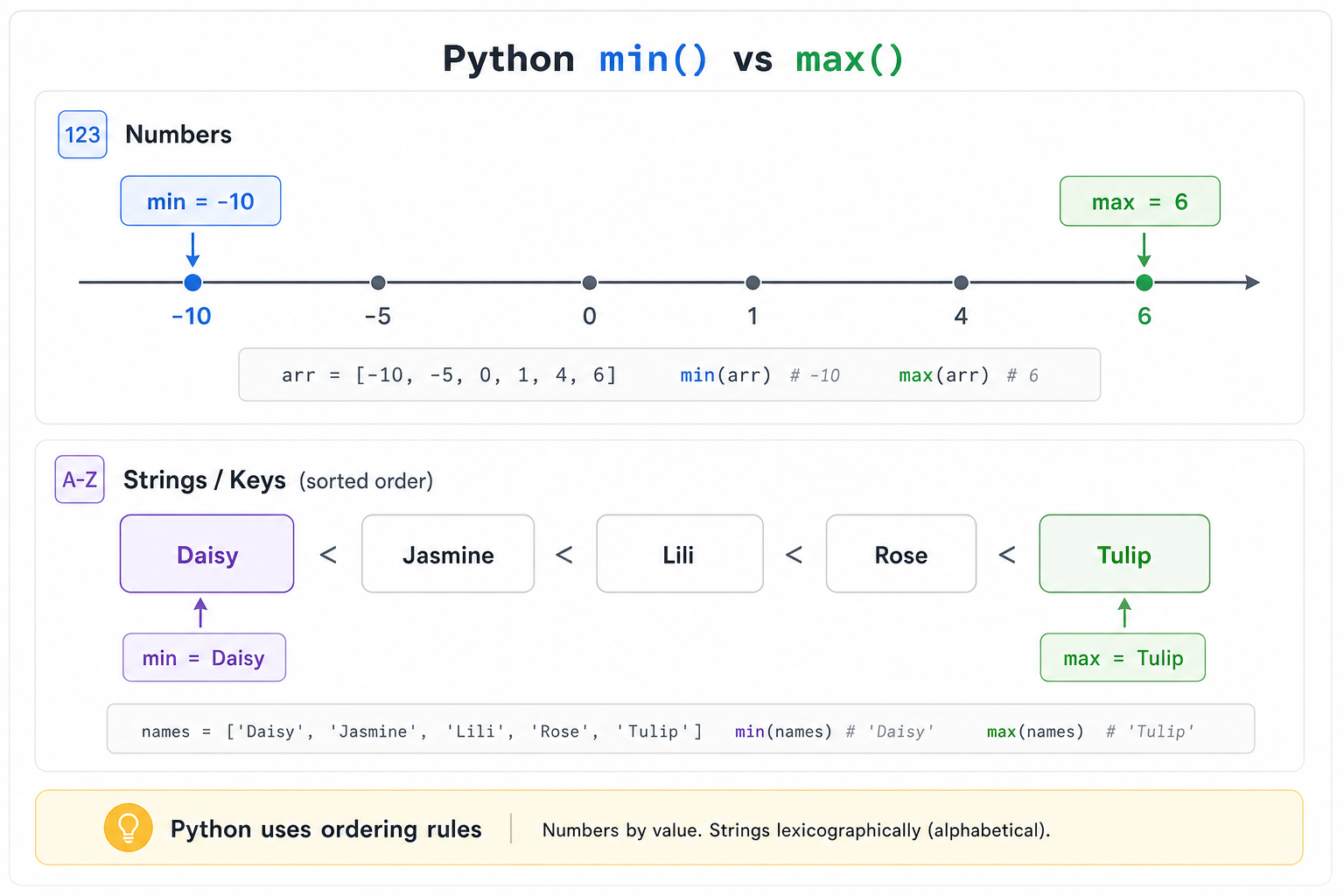The image size is (1344, 896).
Task: Select the Rose card
Action: tap(901, 554)
